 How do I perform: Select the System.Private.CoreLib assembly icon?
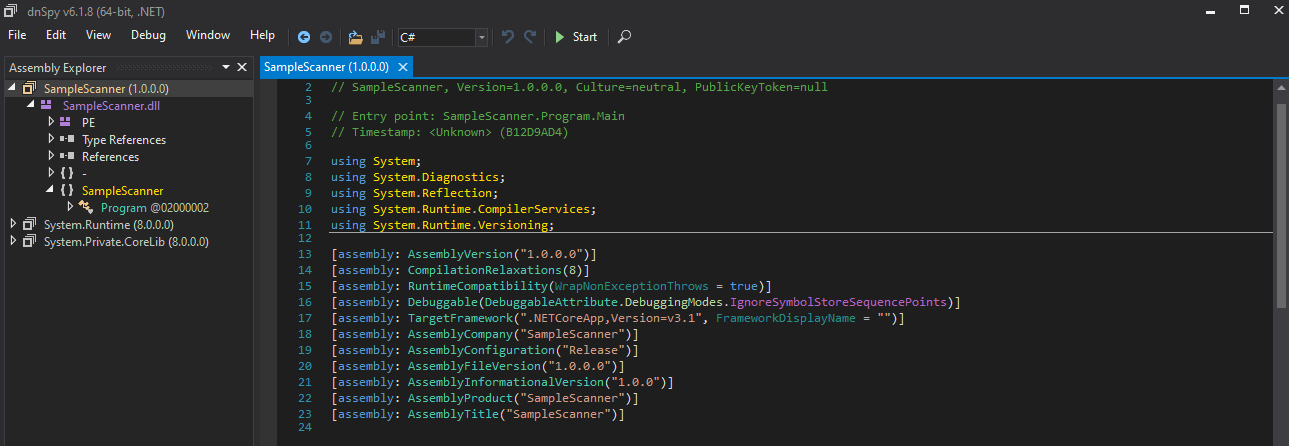tap(28, 241)
